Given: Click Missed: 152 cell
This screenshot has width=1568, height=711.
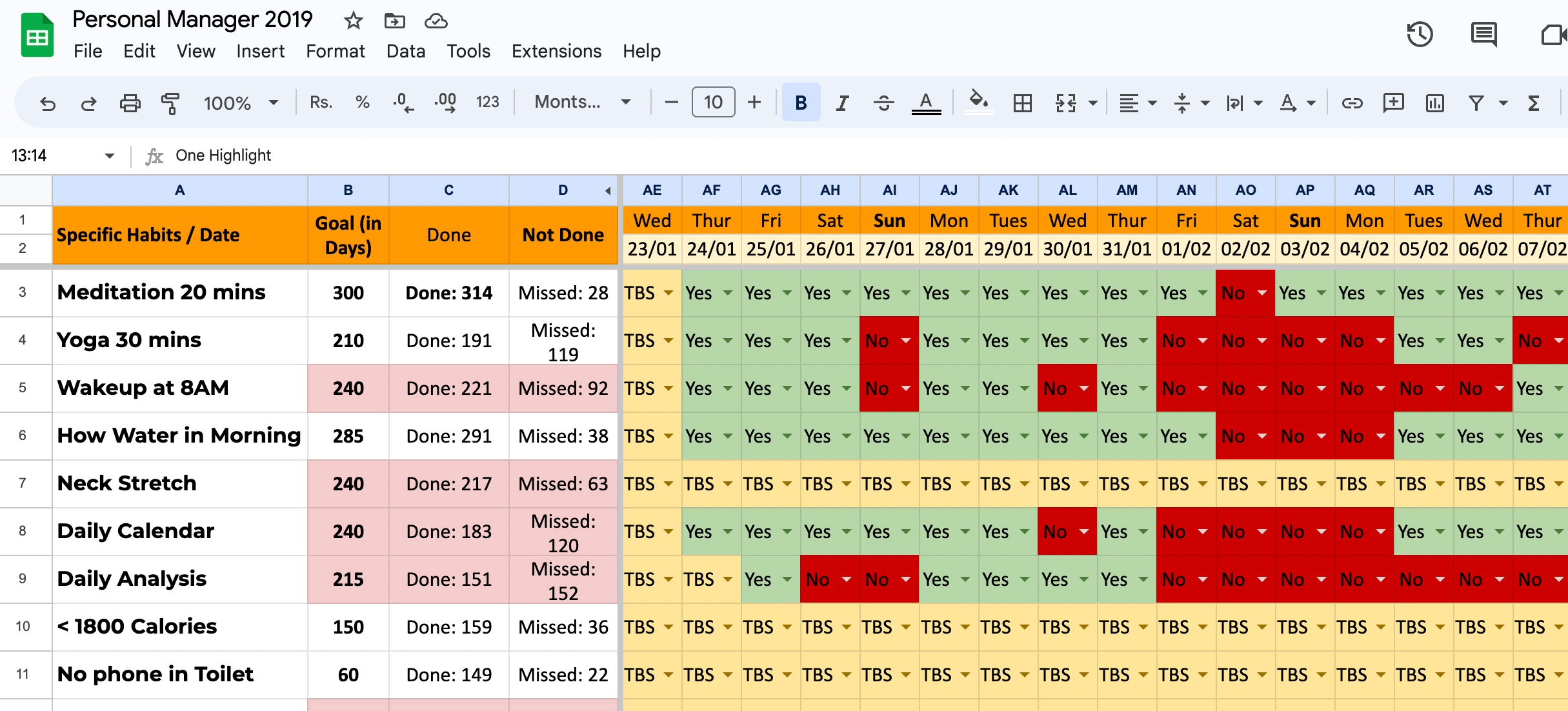Looking at the screenshot, I should [x=563, y=580].
